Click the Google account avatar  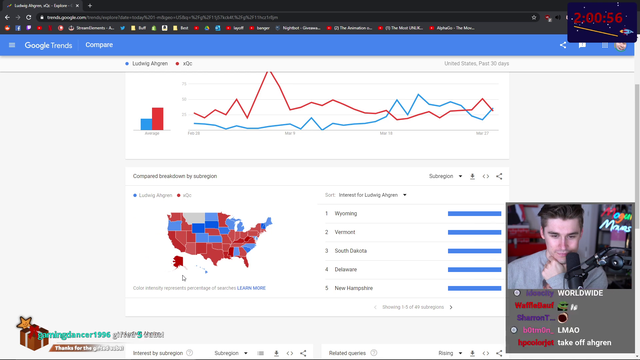pyautogui.click(x=620, y=45)
